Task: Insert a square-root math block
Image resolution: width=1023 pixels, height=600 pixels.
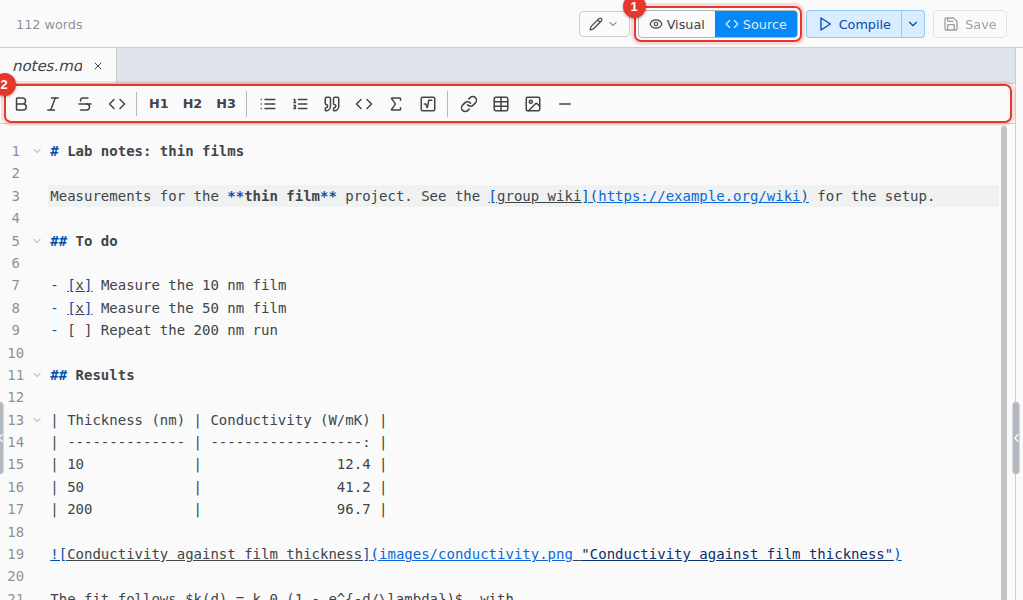Action: (428, 104)
